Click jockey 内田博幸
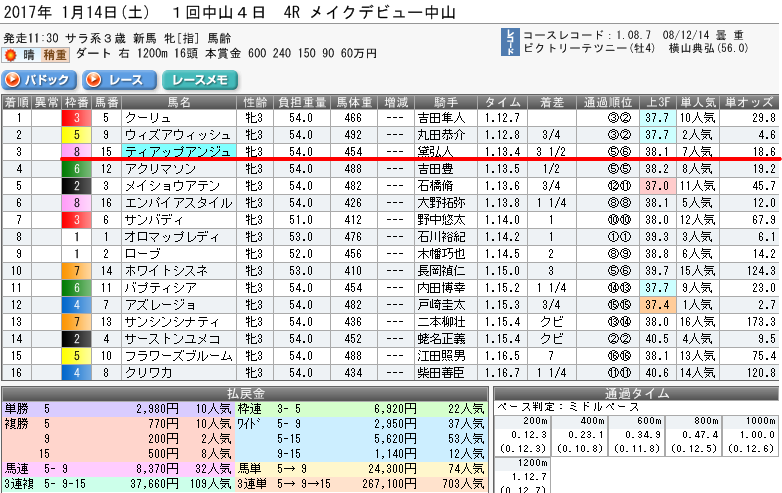Viewport: 782px width, 493px height. (x=441, y=288)
